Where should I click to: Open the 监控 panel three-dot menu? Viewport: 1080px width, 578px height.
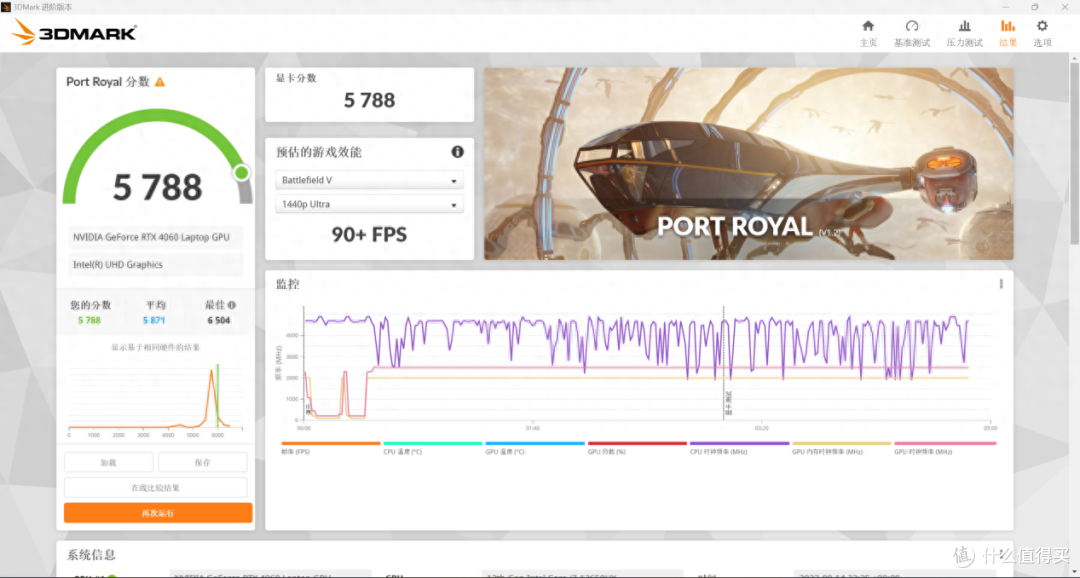(1001, 284)
